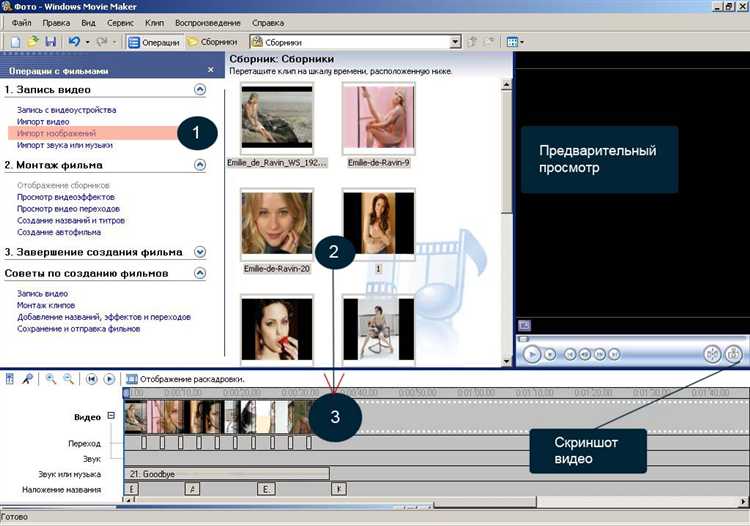Collapse the Монтаж фильма section

point(200,165)
